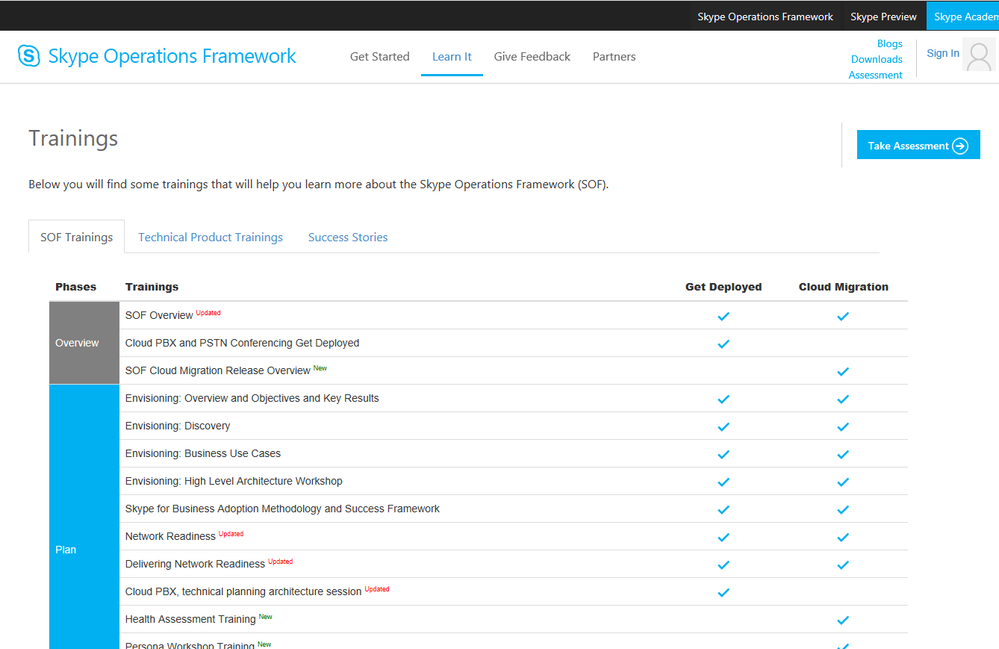Click the Phases column header

coord(76,287)
